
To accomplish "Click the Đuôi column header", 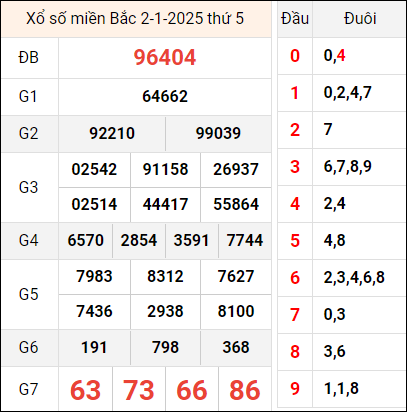I will pyautogui.click(x=360, y=19).
